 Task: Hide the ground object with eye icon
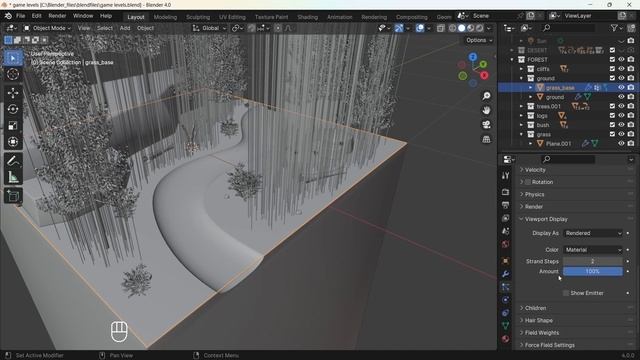(x=621, y=97)
